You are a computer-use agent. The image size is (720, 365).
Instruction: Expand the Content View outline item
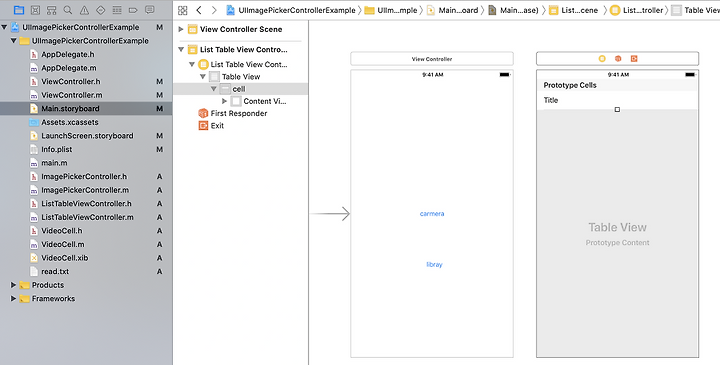pos(224,101)
